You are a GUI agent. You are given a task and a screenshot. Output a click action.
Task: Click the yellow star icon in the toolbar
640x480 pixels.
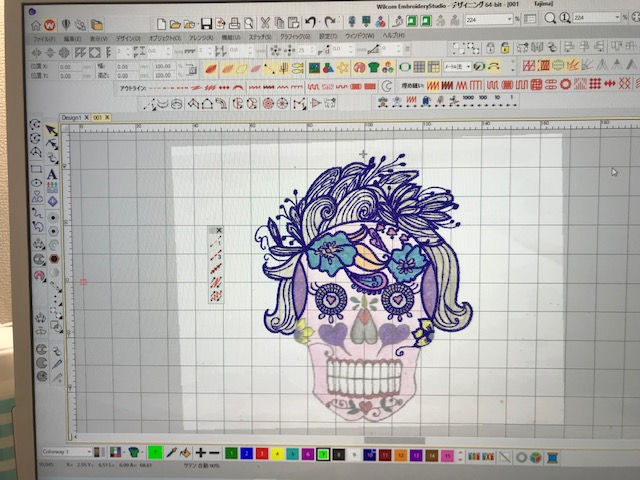342,68
